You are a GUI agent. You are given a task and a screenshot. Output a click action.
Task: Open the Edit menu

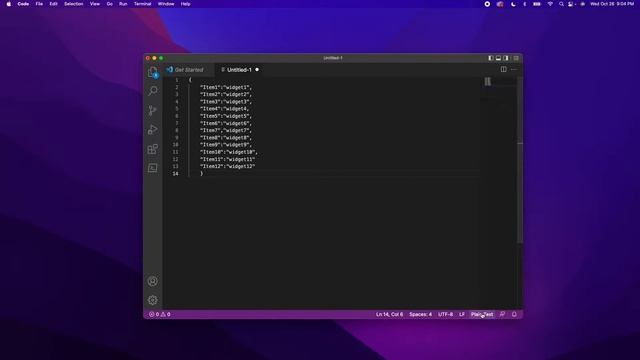53,4
